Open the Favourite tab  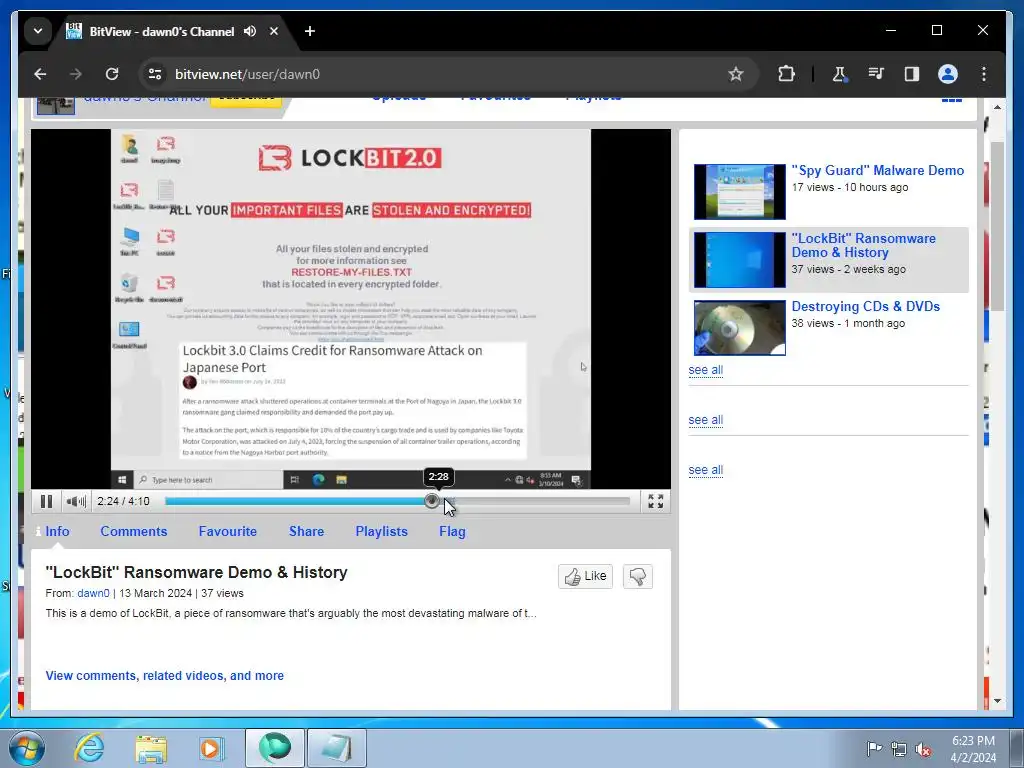point(227,532)
